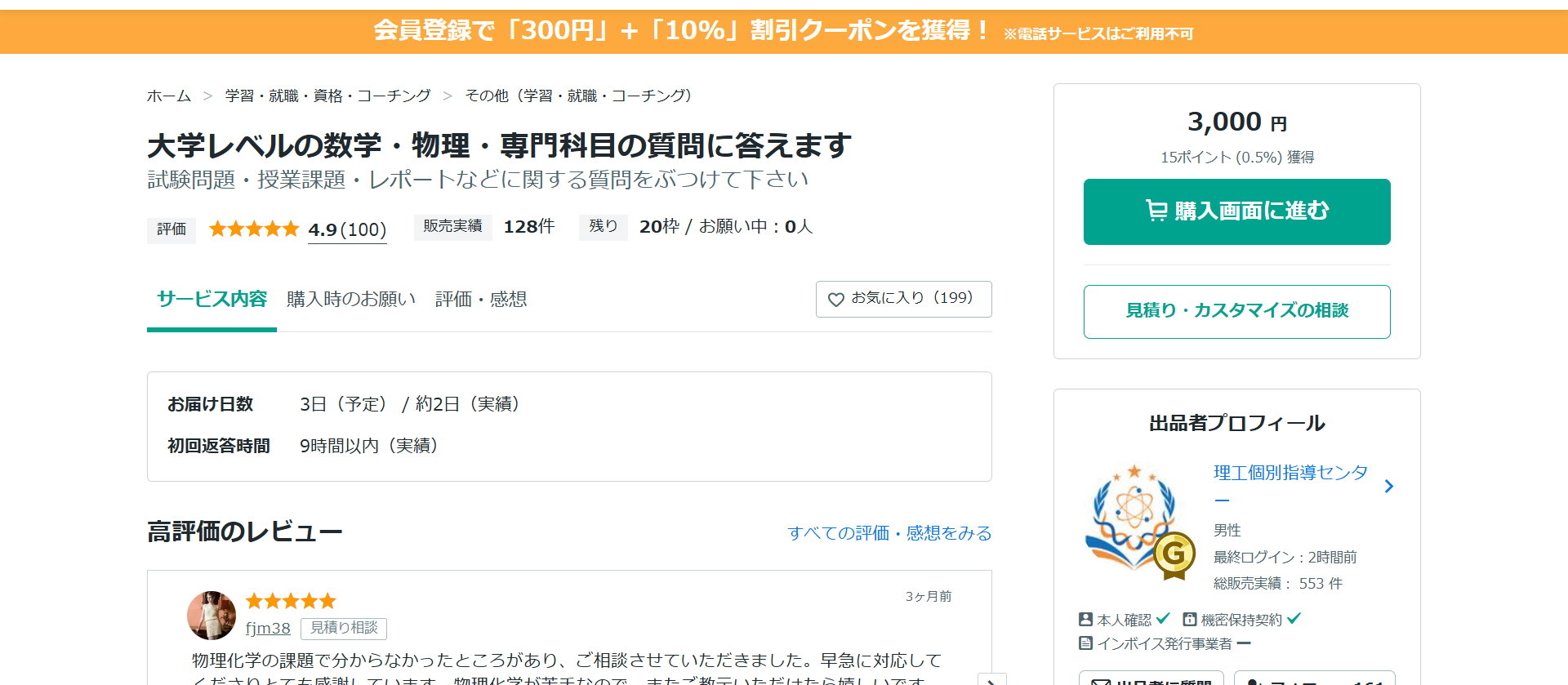Viewport: 1568px width, 685px height.
Task: Click the 本人確認 ID icon
Action: 1085,620
